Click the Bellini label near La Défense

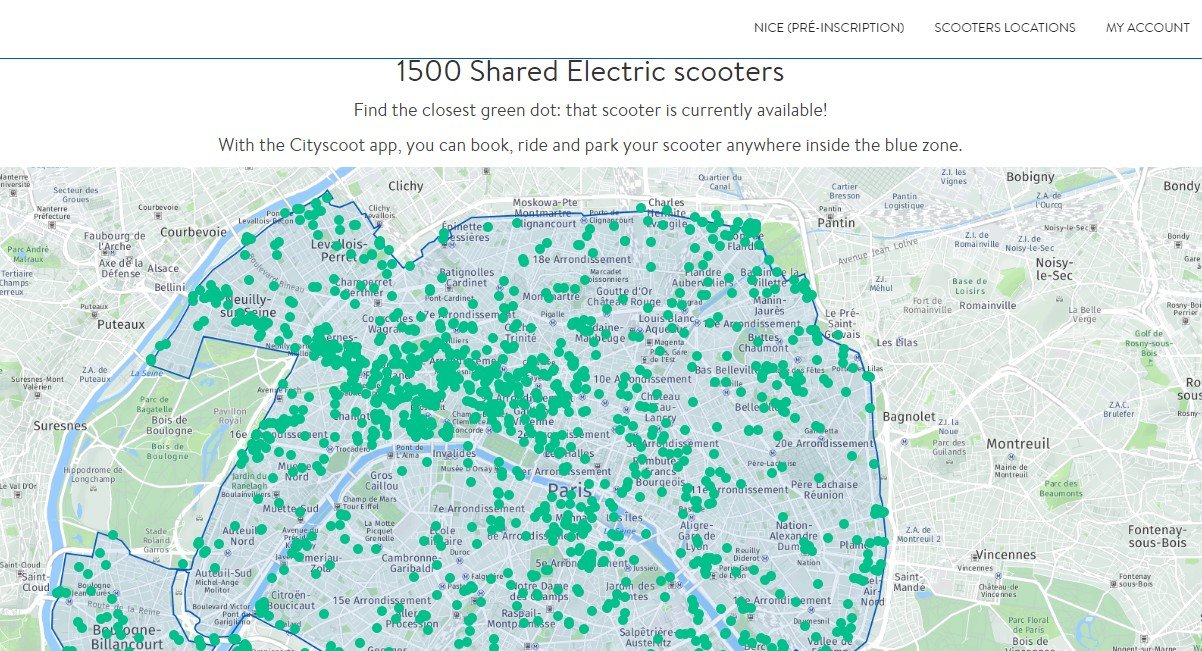[170, 287]
